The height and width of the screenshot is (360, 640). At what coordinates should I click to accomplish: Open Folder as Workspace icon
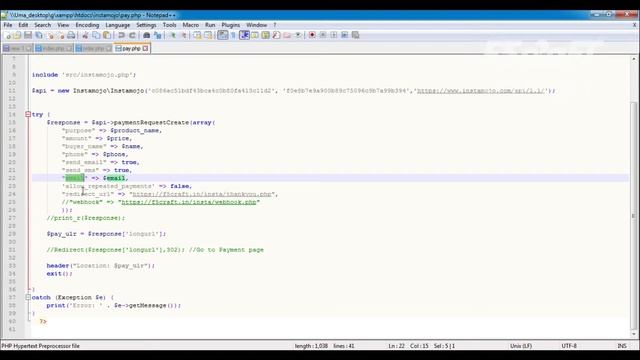(287, 36)
